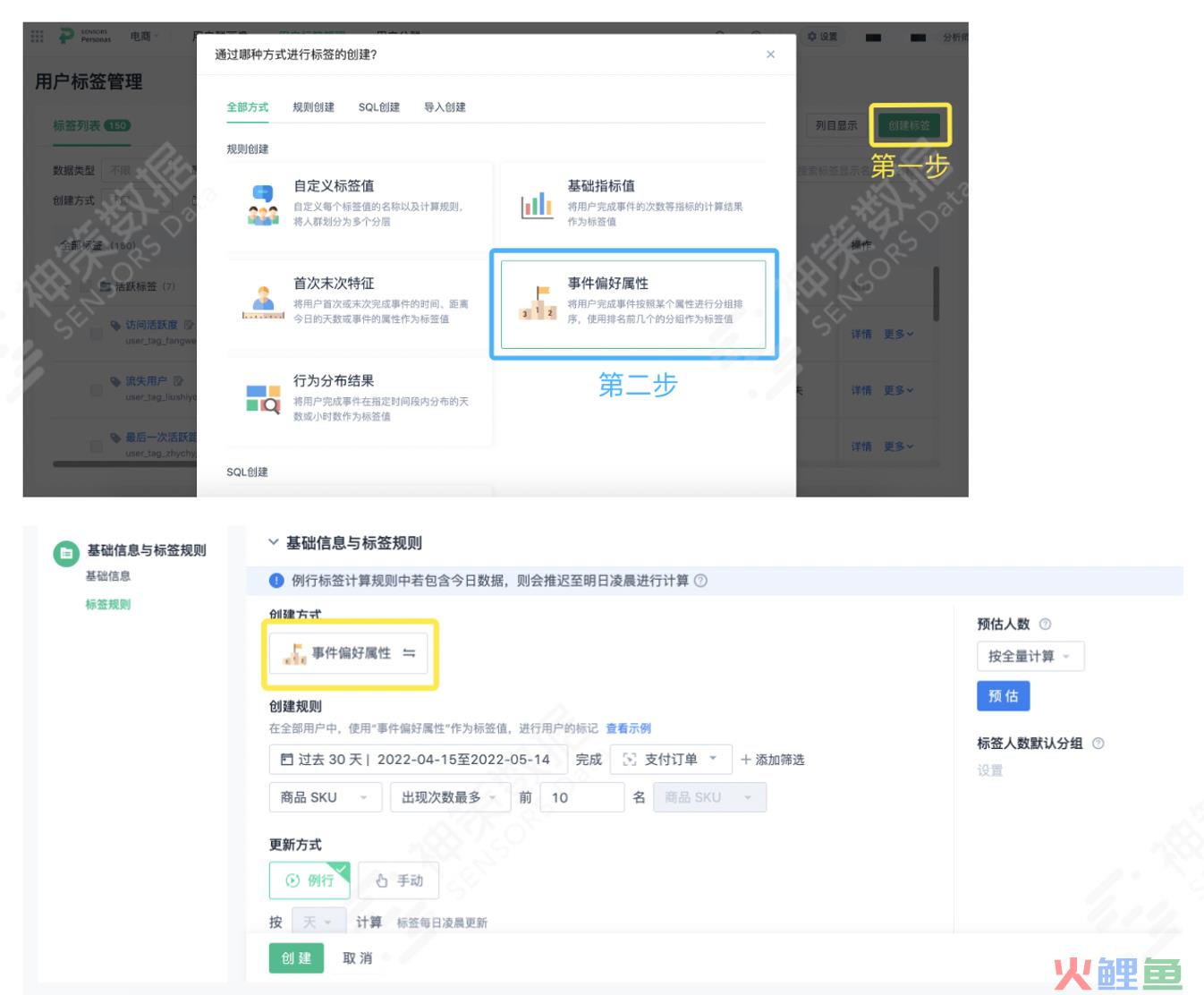Click the 行为分布结果 magnifier blocks icon
1204x995 pixels.
pyautogui.click(x=263, y=399)
